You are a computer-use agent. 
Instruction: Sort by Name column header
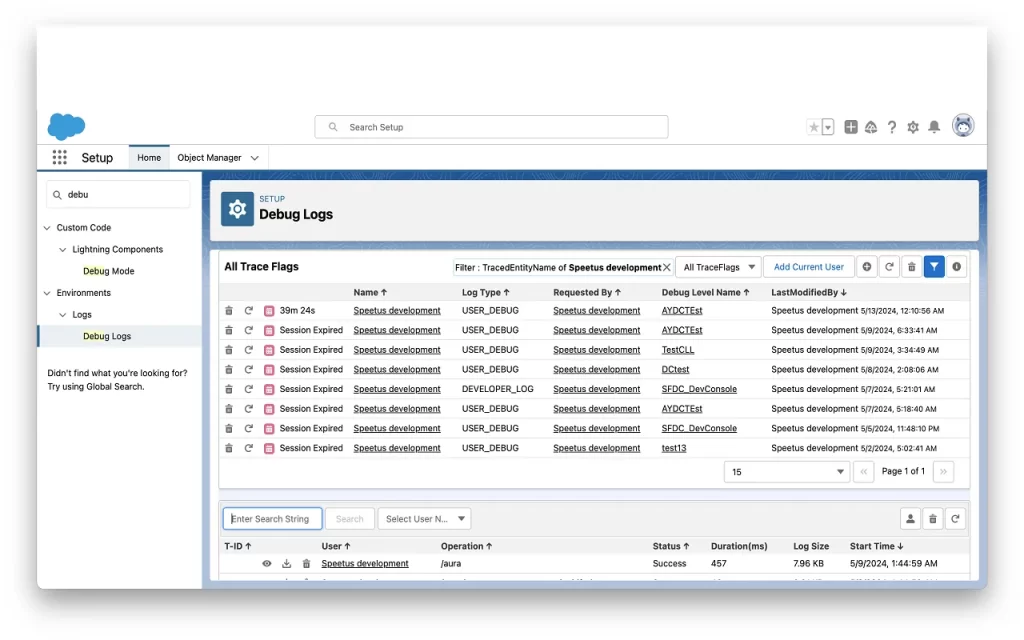click(370, 293)
